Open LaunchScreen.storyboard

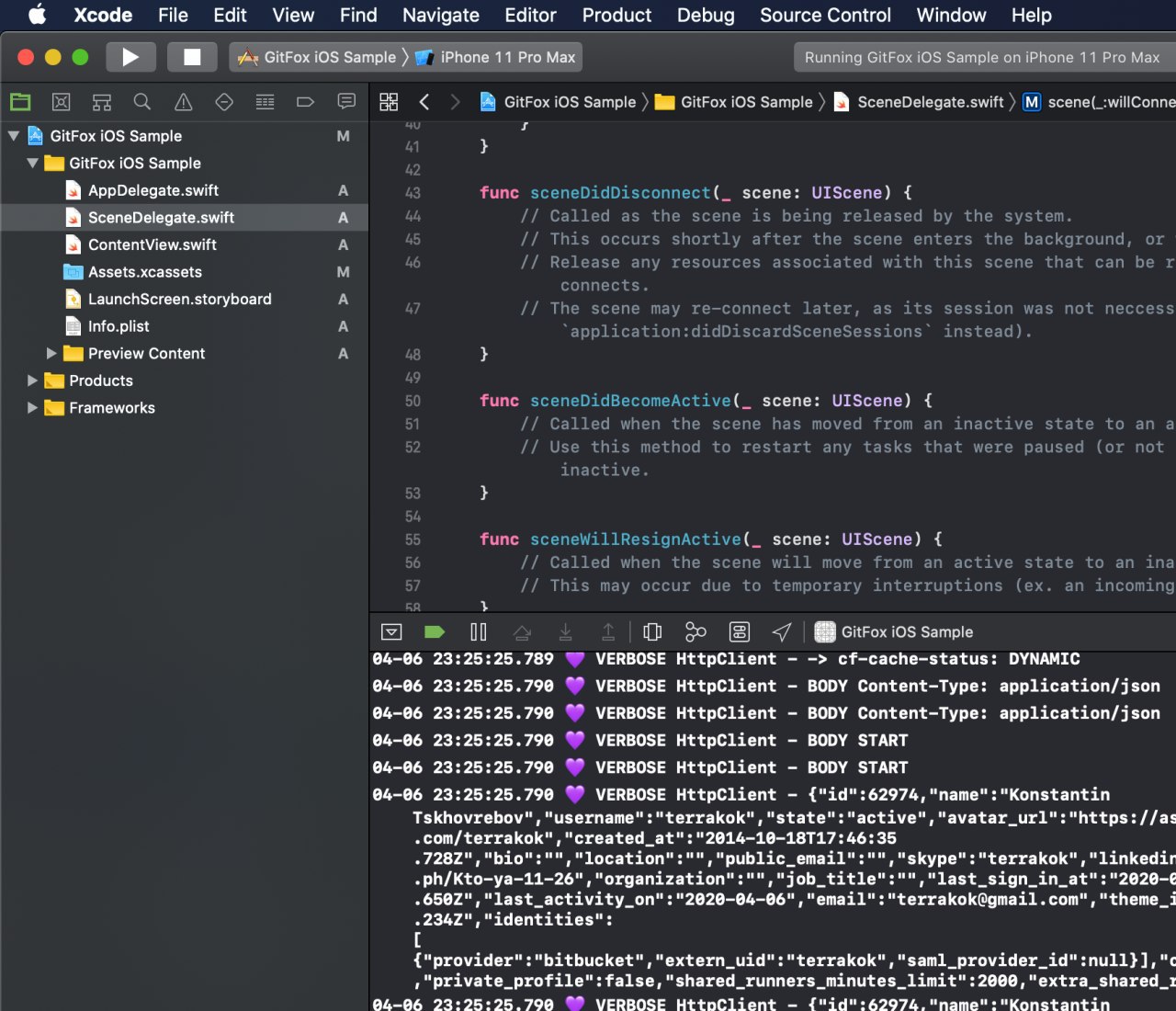[x=184, y=299]
